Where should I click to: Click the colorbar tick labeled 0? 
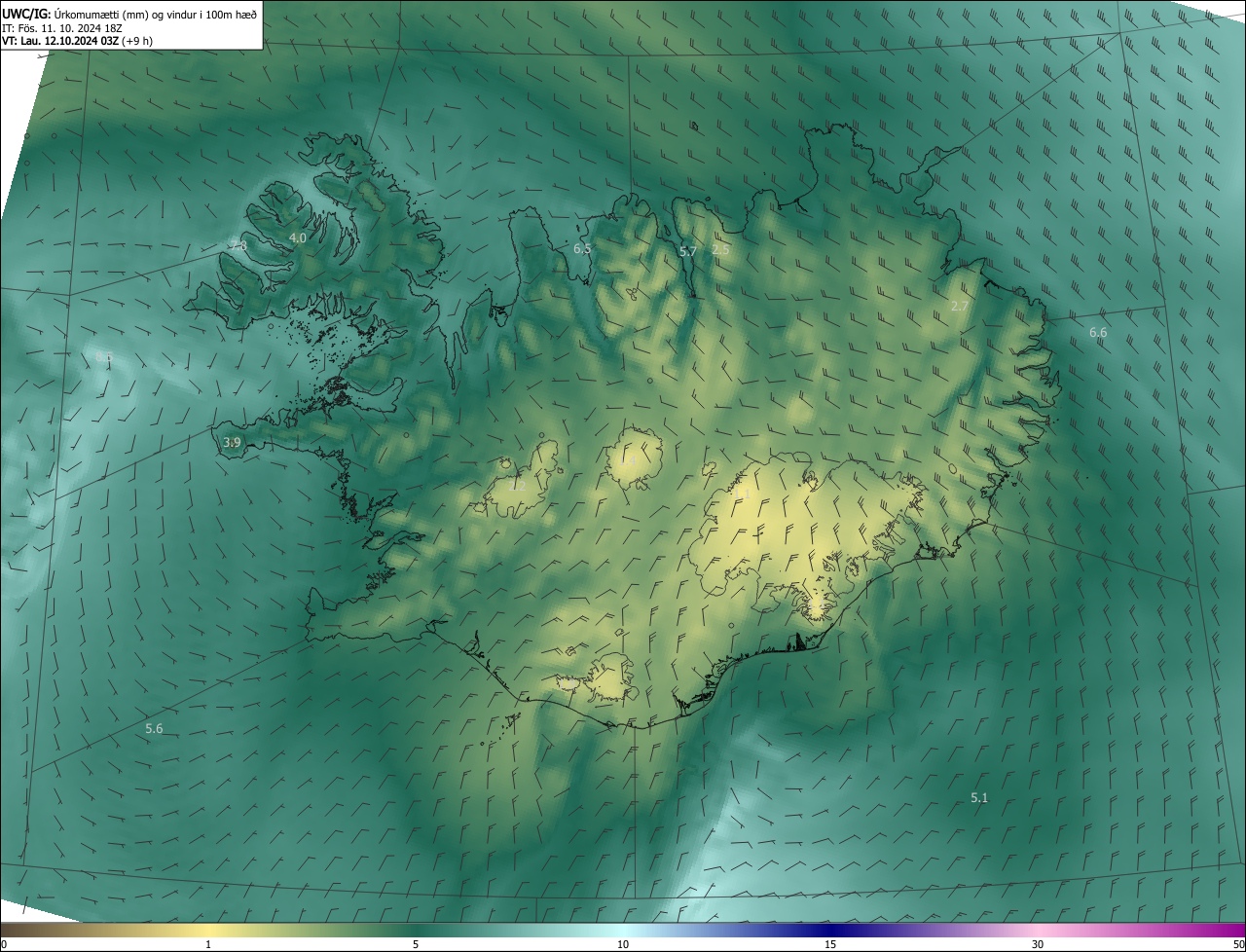[x=3, y=945]
